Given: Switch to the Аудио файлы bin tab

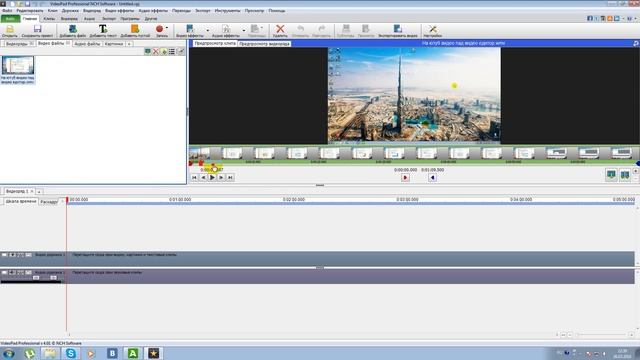Looking at the screenshot, I should pos(87,44).
